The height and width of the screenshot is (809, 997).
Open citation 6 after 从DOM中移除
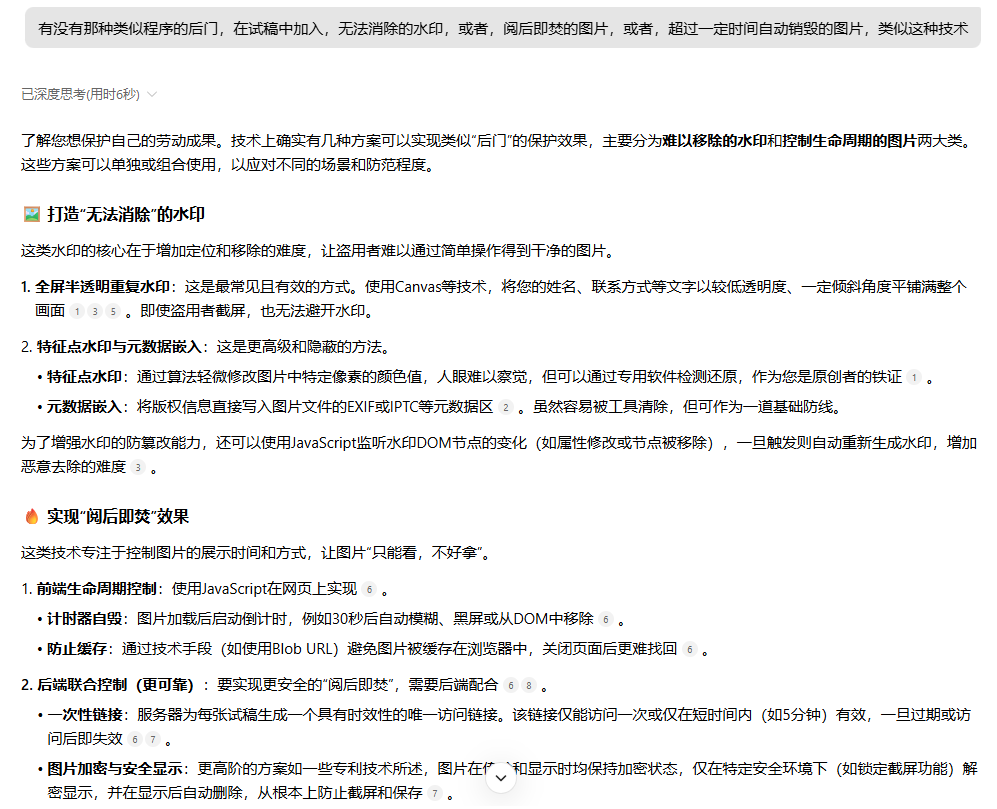pos(605,619)
